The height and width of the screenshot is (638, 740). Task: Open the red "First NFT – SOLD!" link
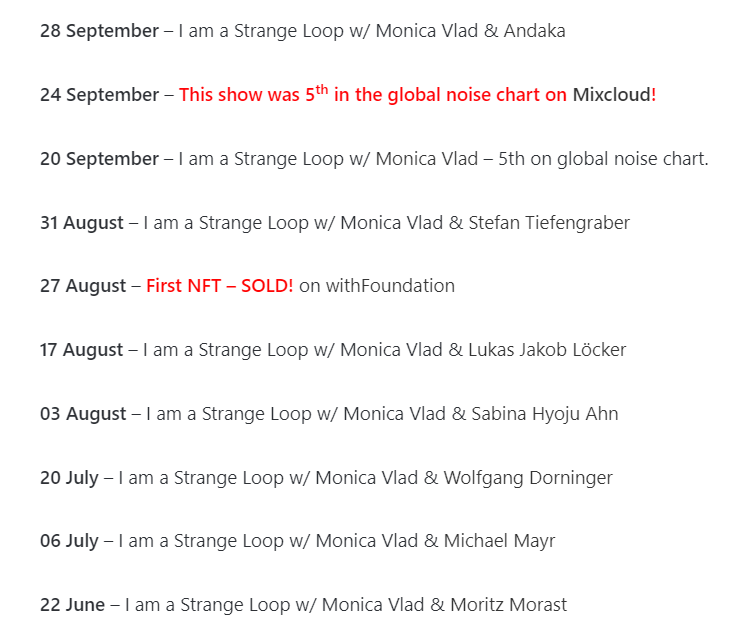[x=219, y=286]
